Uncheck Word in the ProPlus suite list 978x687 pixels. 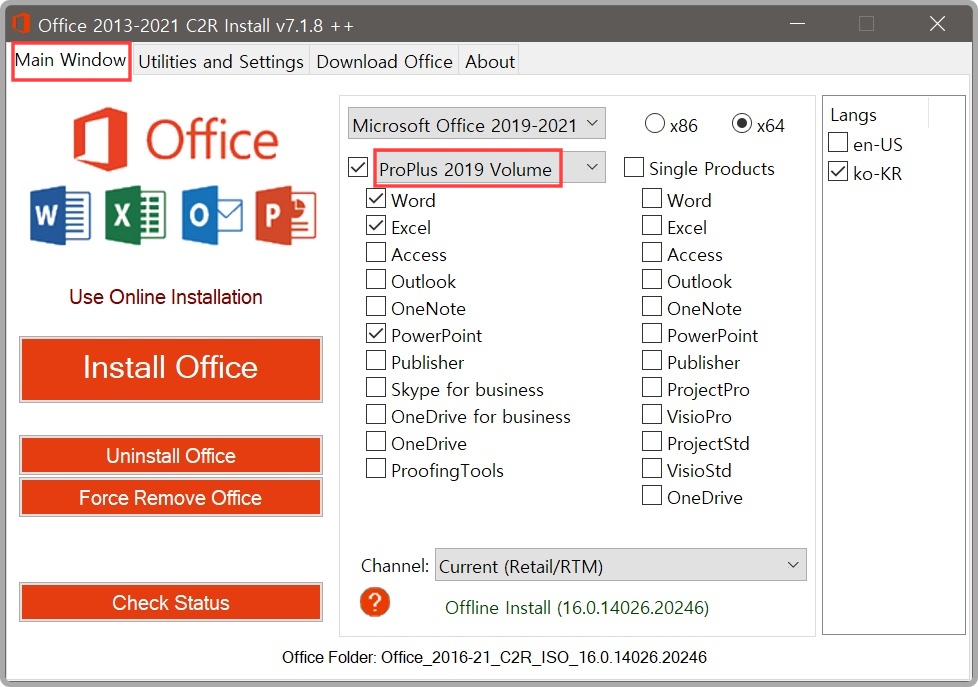click(x=375, y=199)
